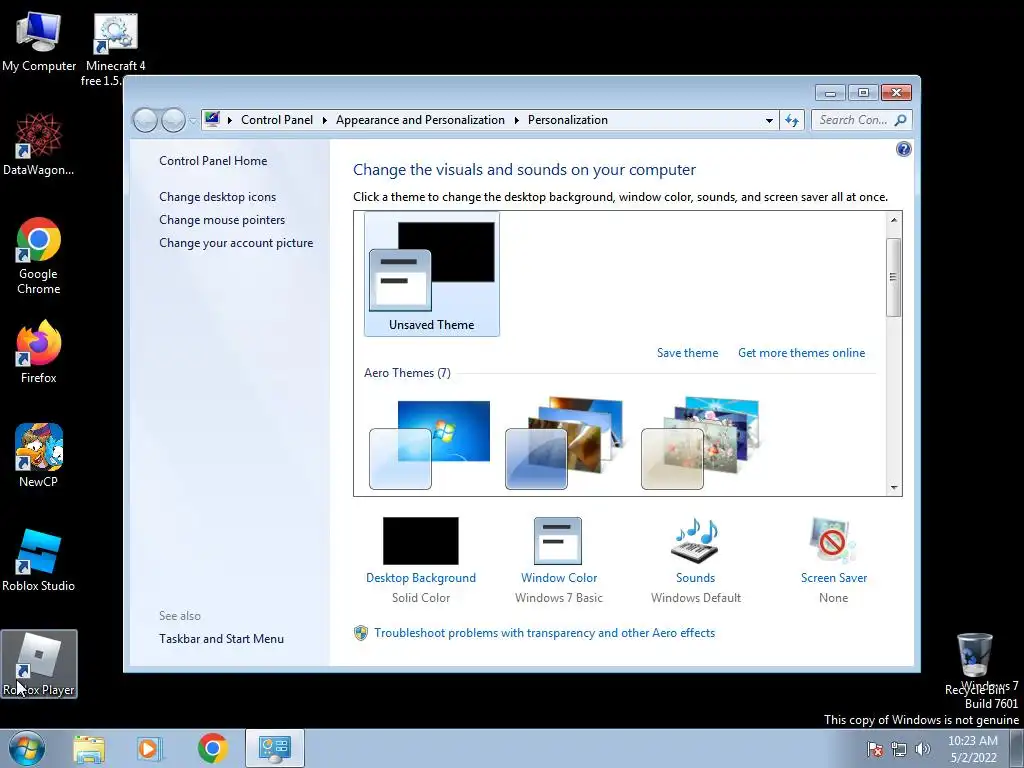Open the recent pages dropdown arrow
1024x768 pixels.
click(193, 121)
